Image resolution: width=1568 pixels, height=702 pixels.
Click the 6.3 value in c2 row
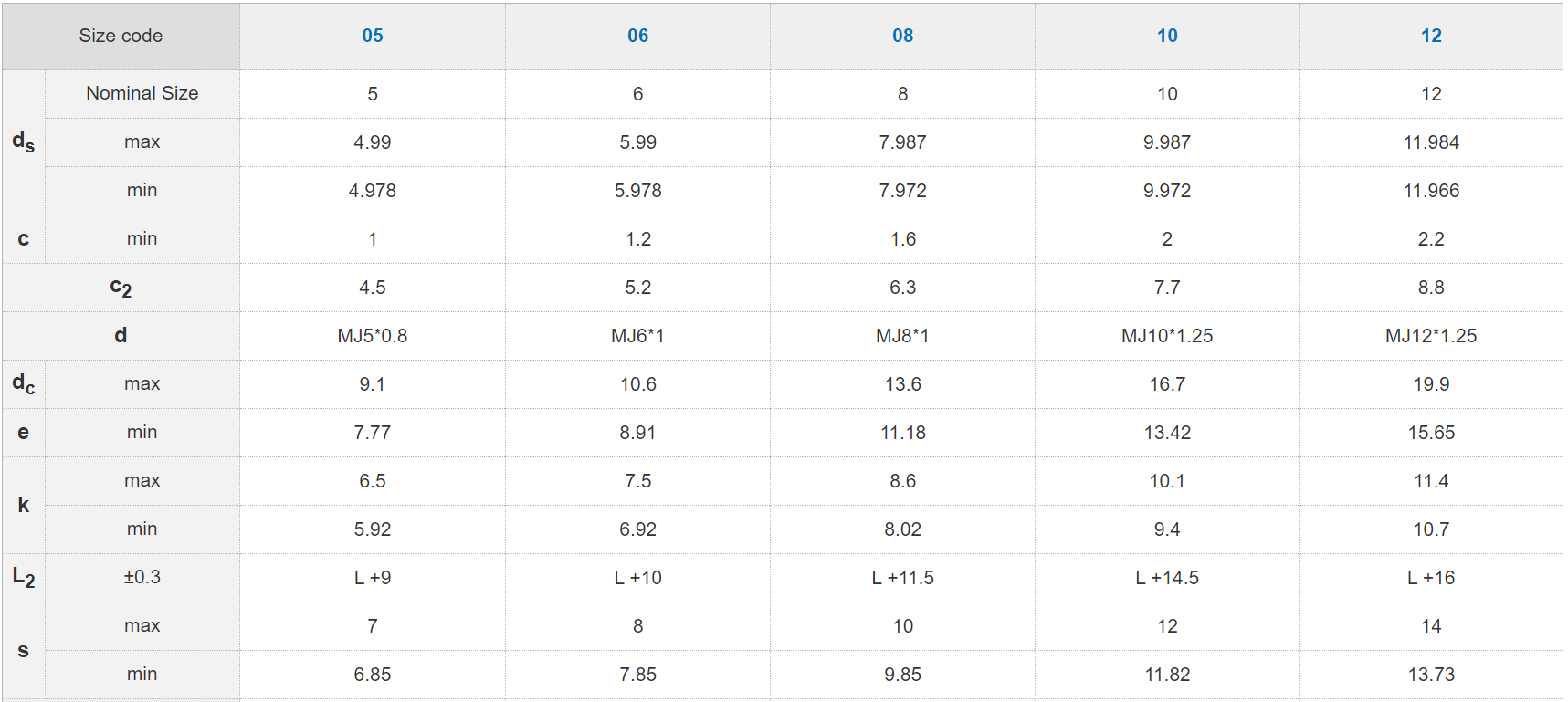(902, 288)
